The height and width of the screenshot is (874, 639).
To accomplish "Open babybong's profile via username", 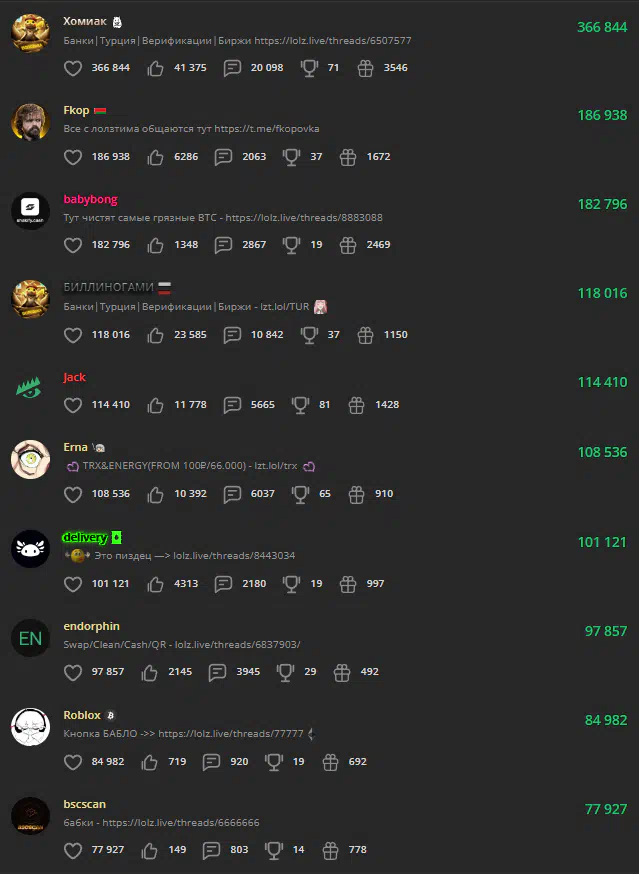I will [x=90, y=199].
